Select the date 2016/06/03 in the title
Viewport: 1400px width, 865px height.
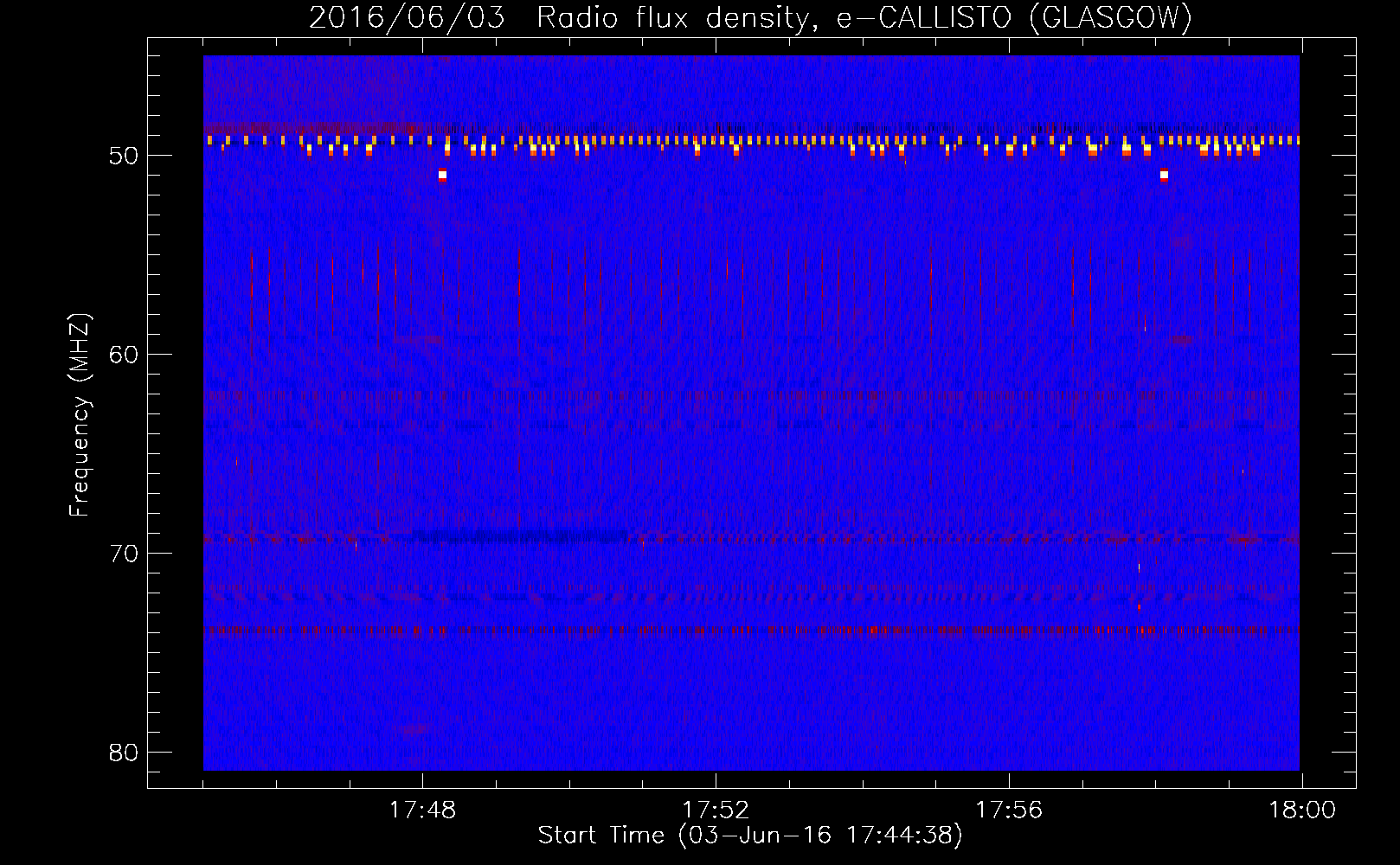(x=407, y=18)
